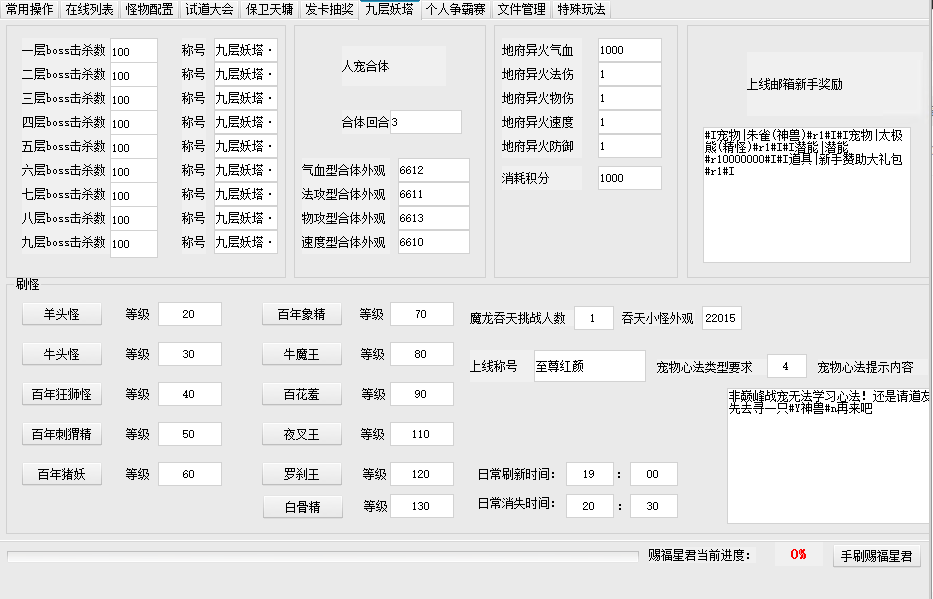Click the 百花羞 button

click(302, 394)
